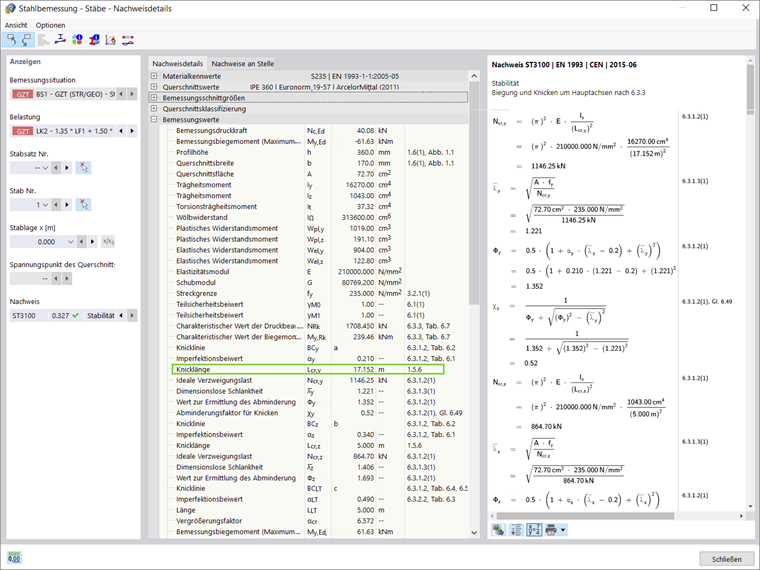Select the LK2 Belastung field
This screenshot has width=760, height=570.
(x=63, y=131)
